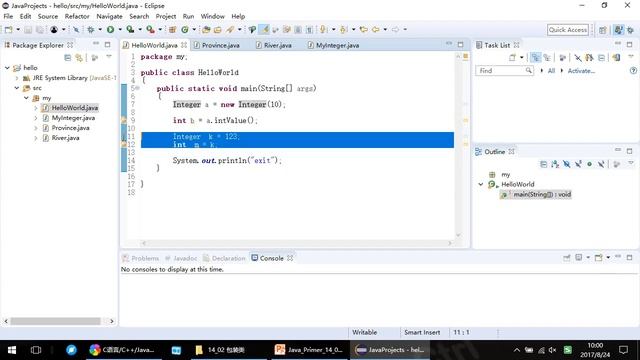Collapse the src folder node

point(17,88)
